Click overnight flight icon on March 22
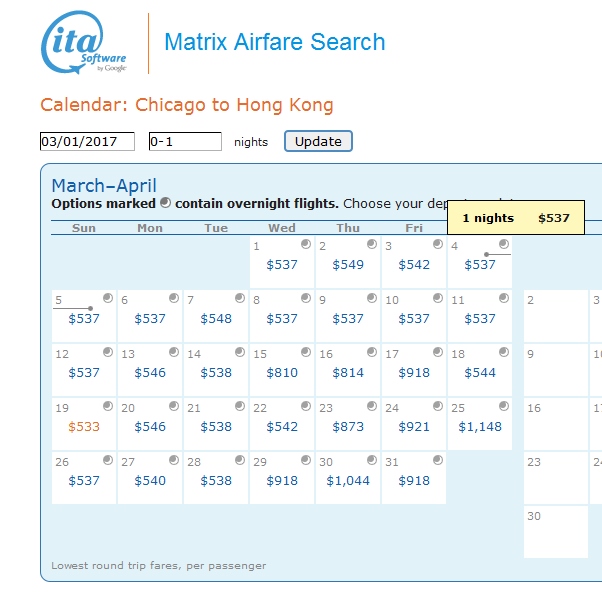The height and width of the screenshot is (601, 602). coord(305,406)
